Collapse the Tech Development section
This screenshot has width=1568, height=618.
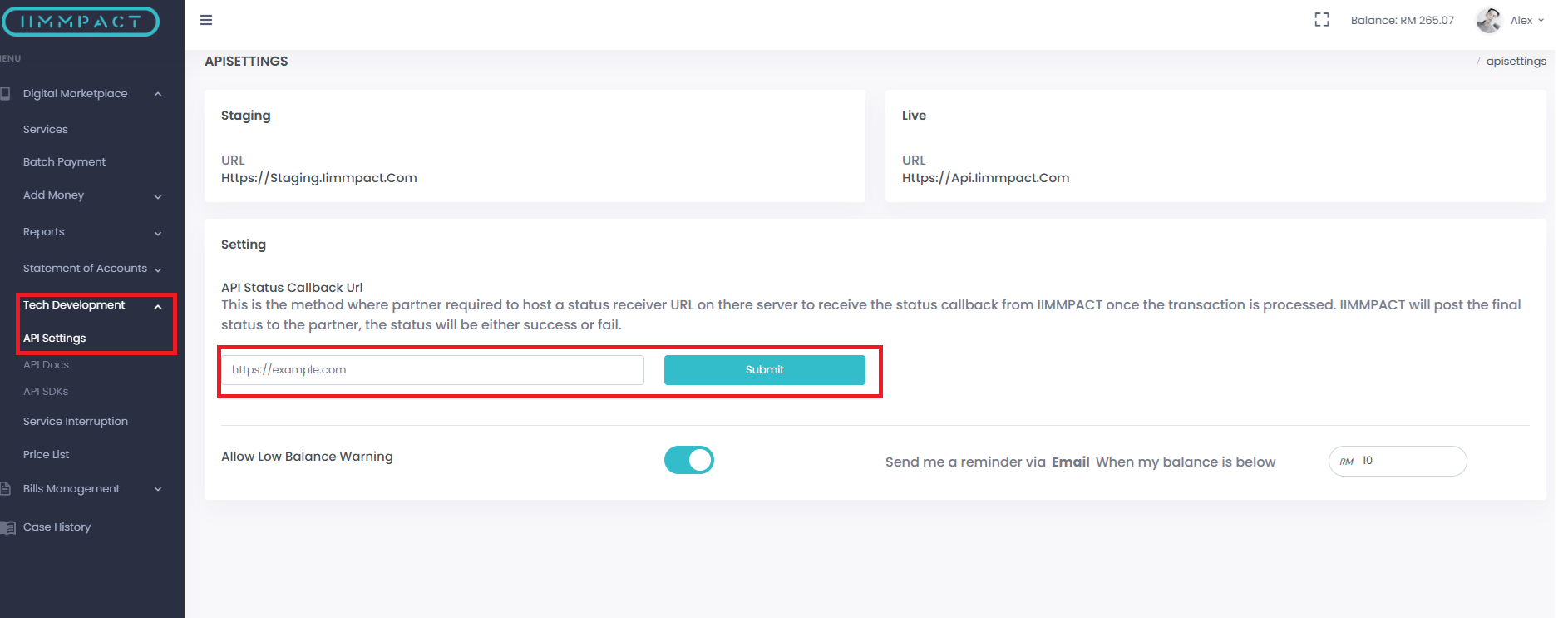point(158,306)
